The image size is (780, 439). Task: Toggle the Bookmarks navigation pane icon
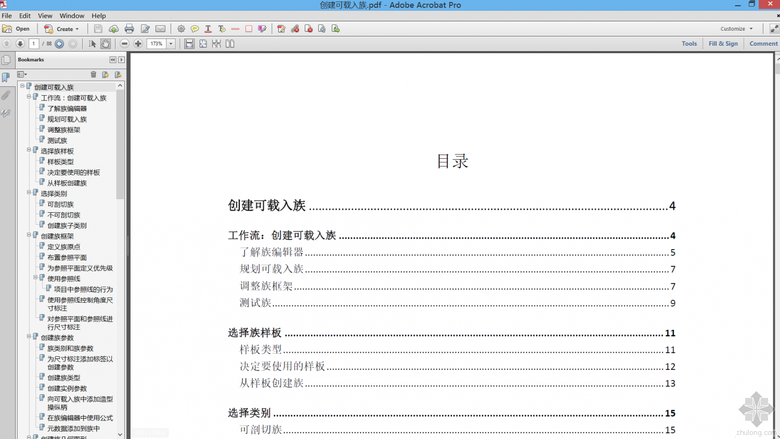click(x=6, y=77)
